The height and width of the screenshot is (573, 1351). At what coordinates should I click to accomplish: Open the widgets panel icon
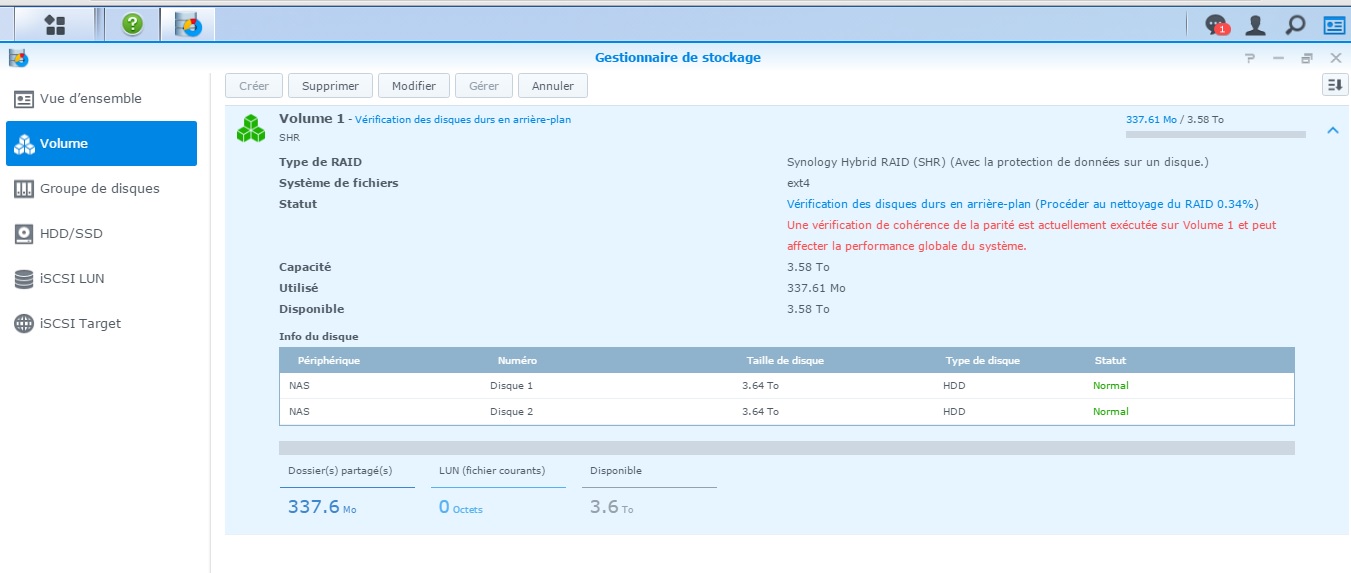pyautogui.click(x=1333, y=25)
